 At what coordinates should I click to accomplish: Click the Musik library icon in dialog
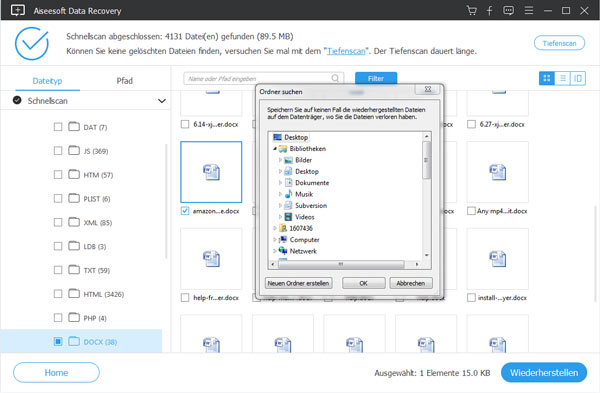coord(289,194)
